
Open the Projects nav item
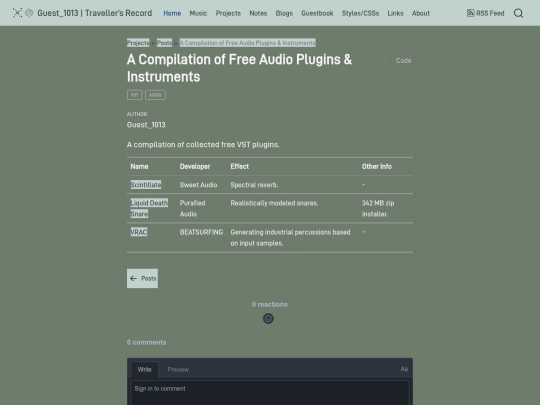click(228, 13)
